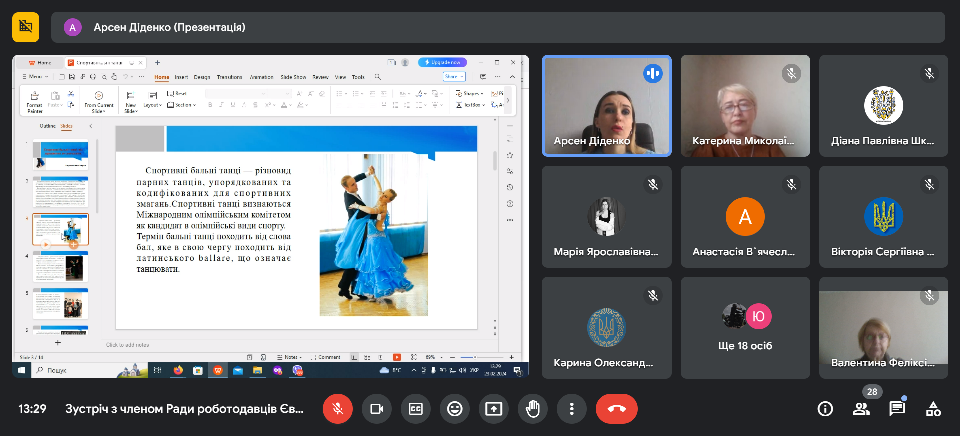Turn on closed captions
Screen dimensions: 960x436
pos(415,408)
